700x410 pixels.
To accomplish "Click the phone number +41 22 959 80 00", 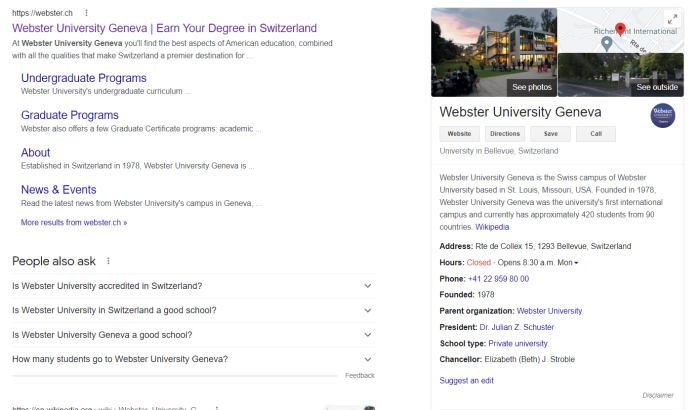I will pyautogui.click(x=498, y=279).
